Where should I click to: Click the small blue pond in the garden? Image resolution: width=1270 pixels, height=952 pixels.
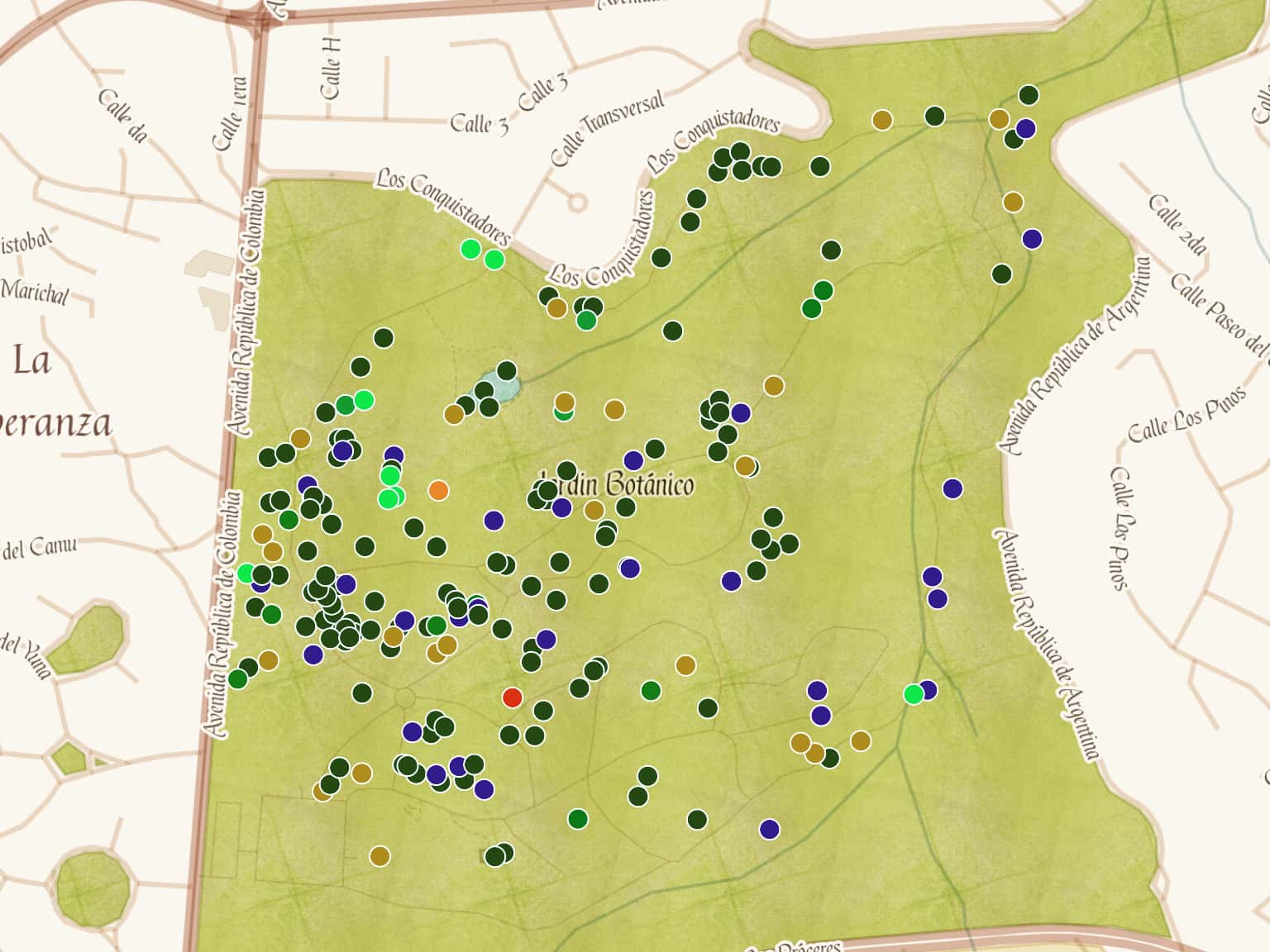tap(499, 387)
